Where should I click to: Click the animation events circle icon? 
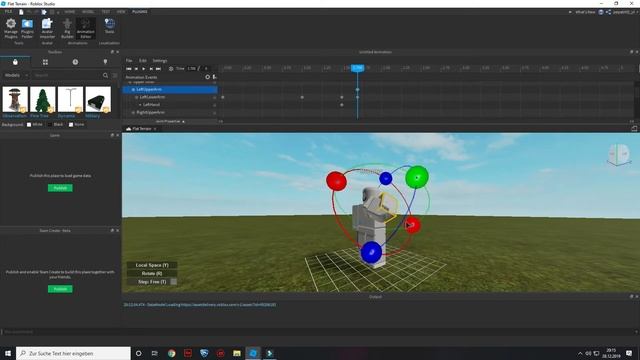pyautogui.click(x=207, y=77)
